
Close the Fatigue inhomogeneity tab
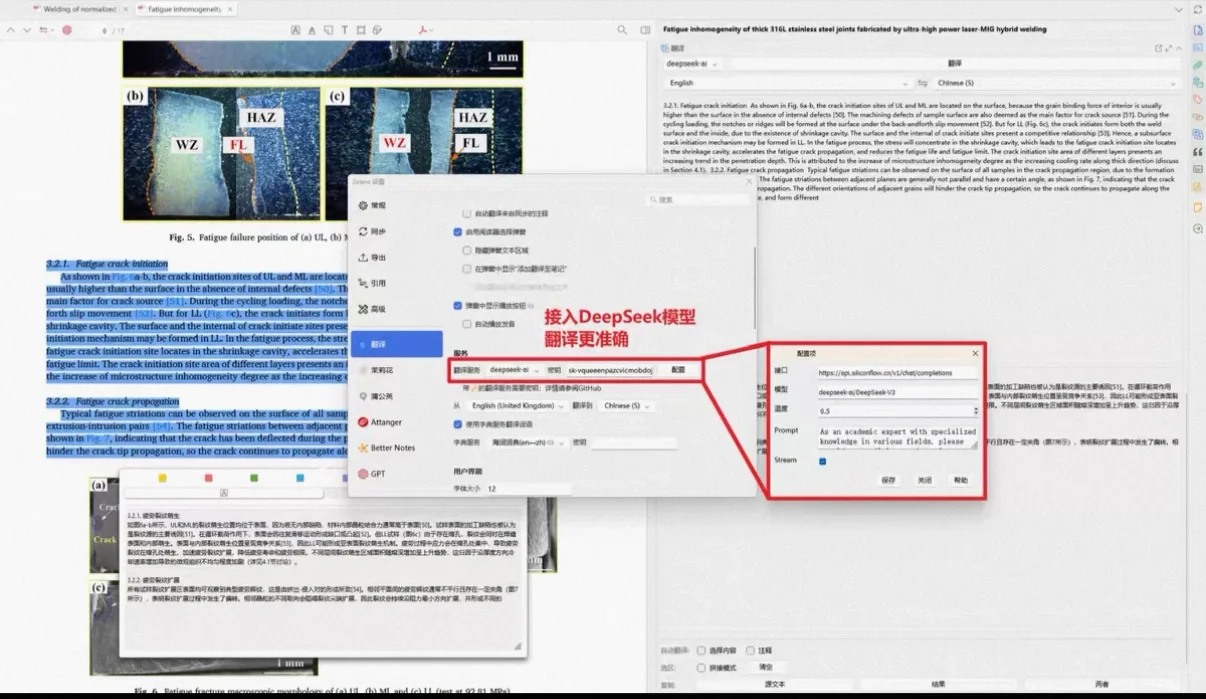coord(230,8)
